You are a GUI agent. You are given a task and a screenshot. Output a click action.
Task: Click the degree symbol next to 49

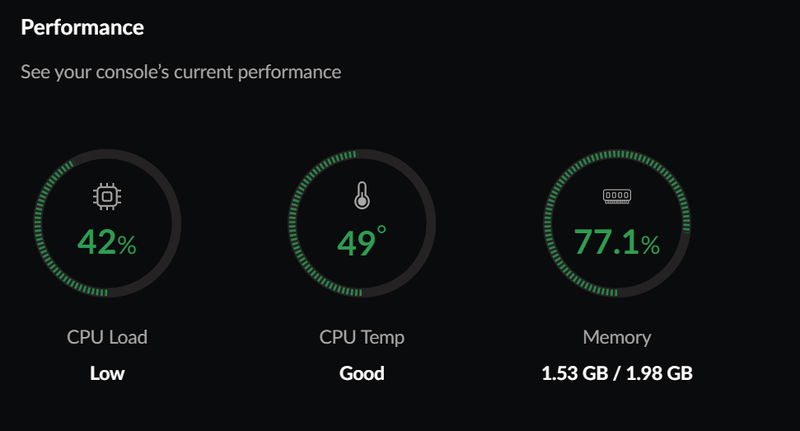tap(382, 230)
